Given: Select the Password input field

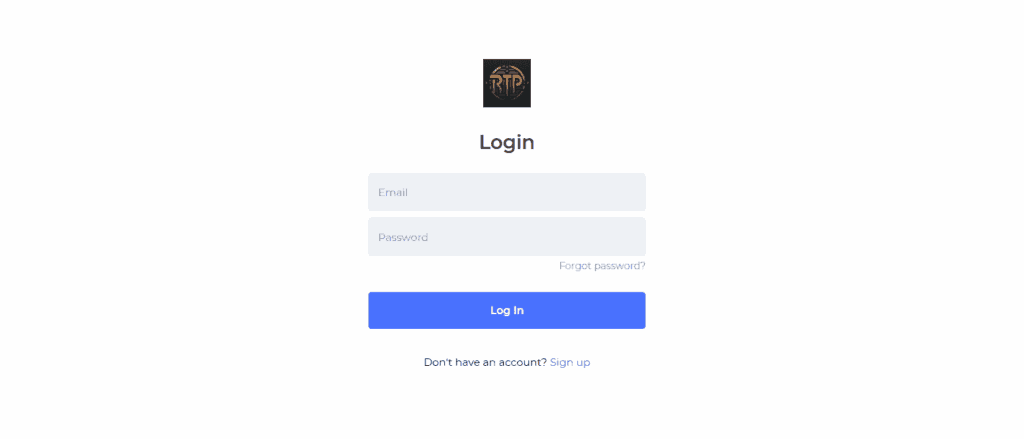Looking at the screenshot, I should [507, 237].
